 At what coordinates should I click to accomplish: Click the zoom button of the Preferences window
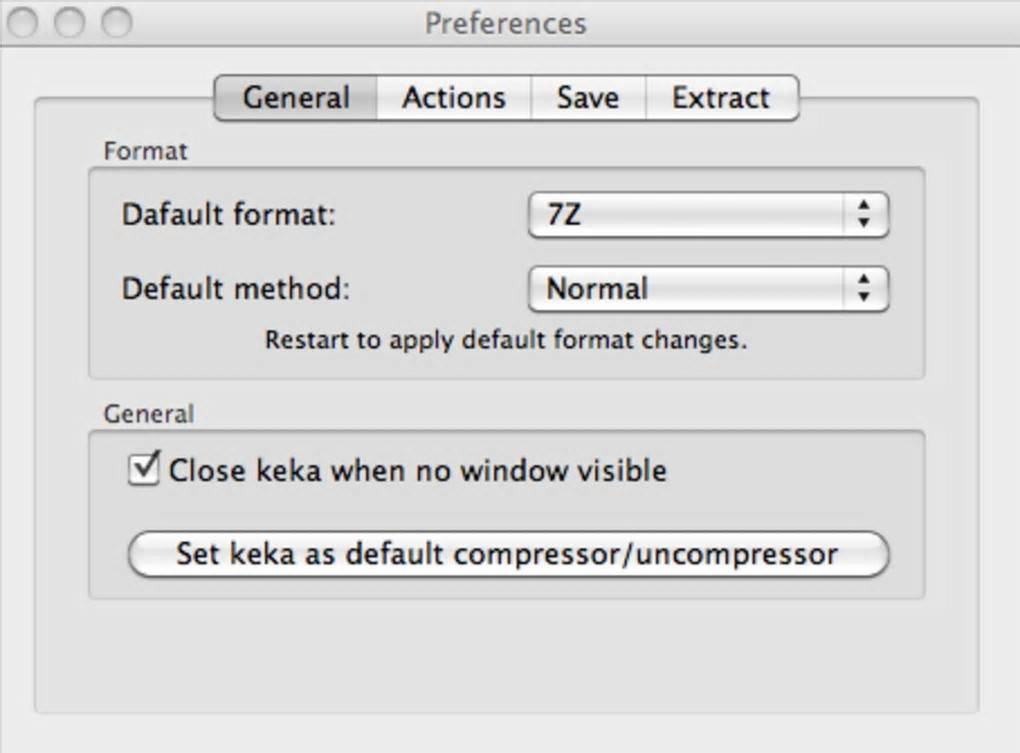coord(116,22)
